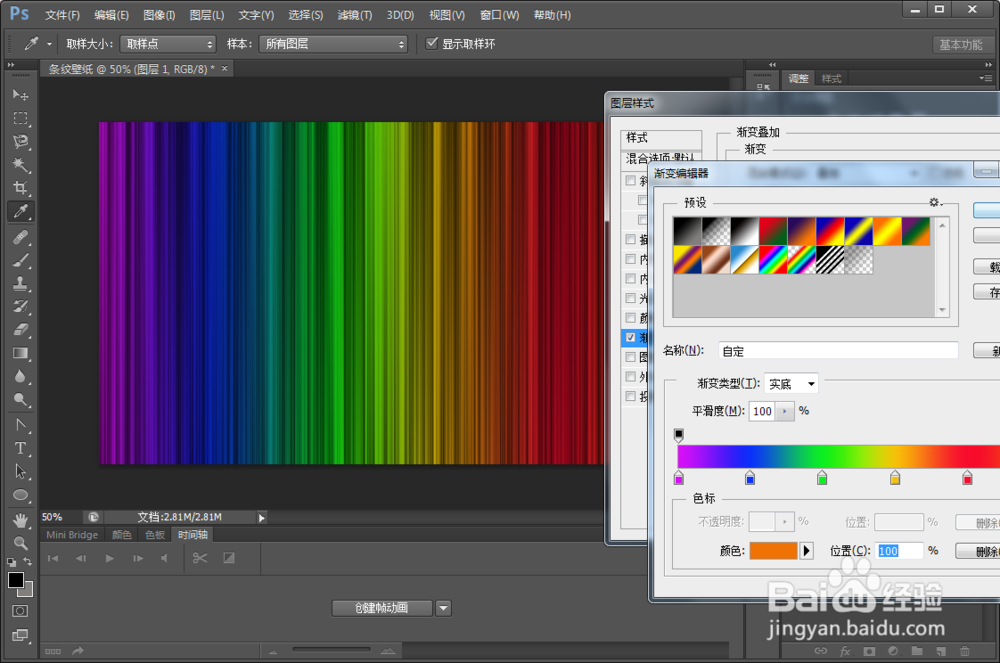Select the blue gradient color stop
Image resolution: width=1000 pixels, height=663 pixels.
tap(750, 478)
